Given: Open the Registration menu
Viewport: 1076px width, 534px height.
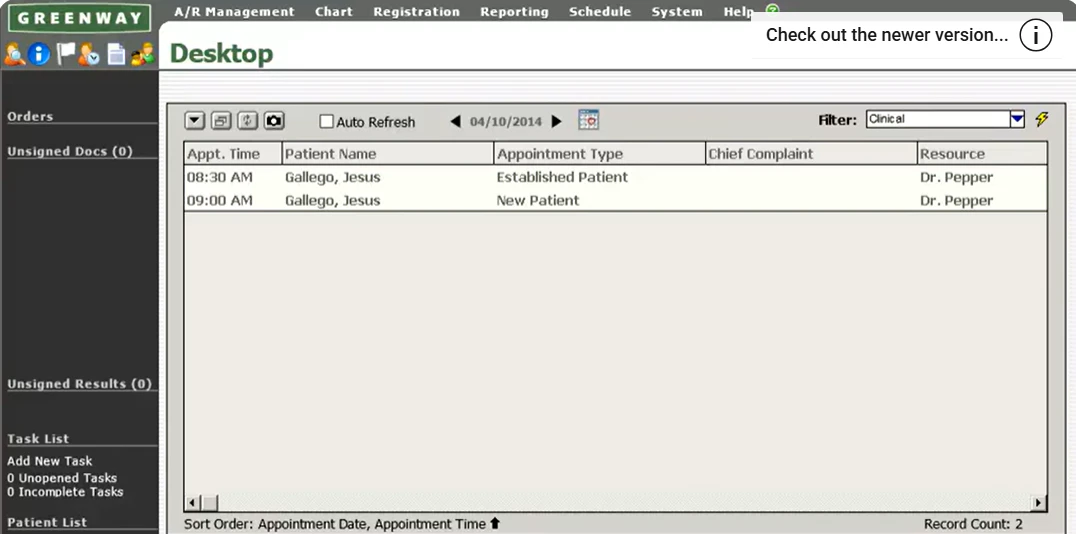Looking at the screenshot, I should pos(417,12).
